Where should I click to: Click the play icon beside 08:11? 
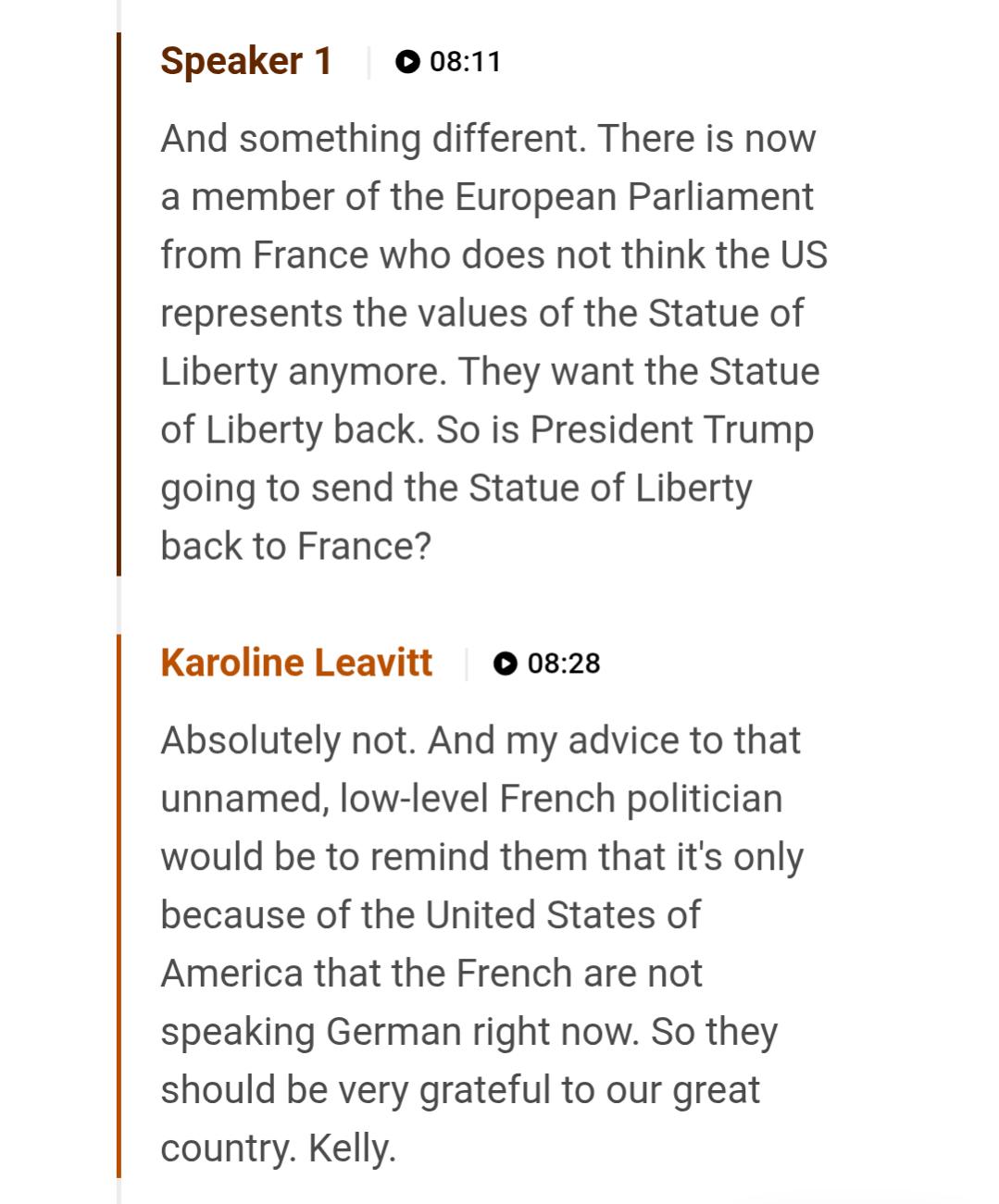pos(406,62)
